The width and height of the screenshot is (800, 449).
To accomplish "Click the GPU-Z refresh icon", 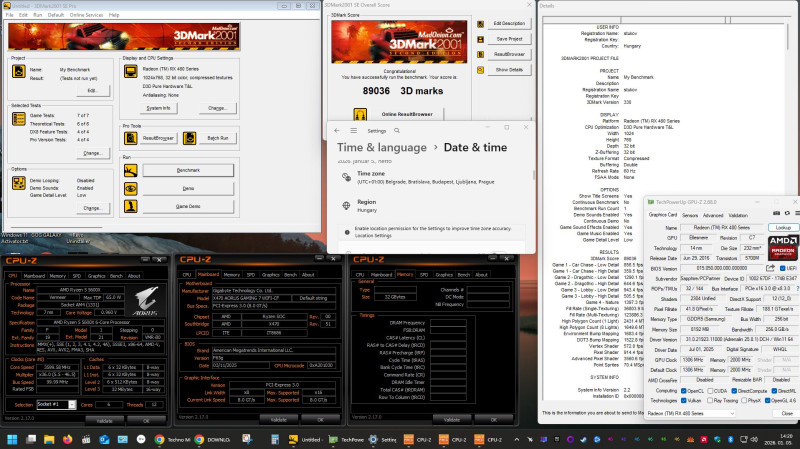I will (x=787, y=213).
